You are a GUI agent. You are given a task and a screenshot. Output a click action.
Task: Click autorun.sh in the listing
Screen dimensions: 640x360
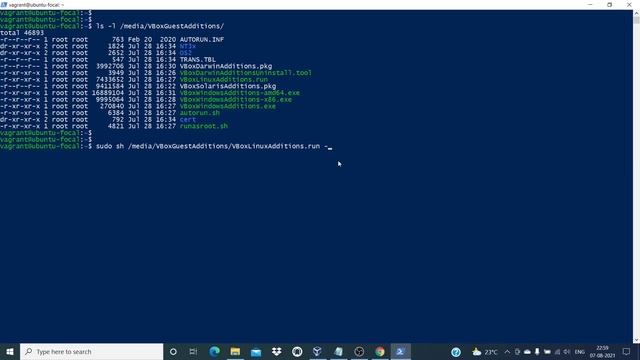pos(200,113)
